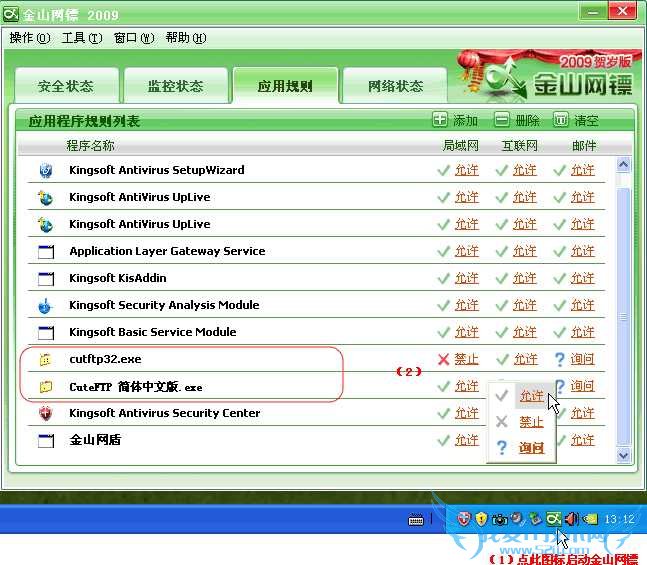The width and height of the screenshot is (647, 565).
Task: Switch to 安全状态 tab
Action: click(66, 86)
